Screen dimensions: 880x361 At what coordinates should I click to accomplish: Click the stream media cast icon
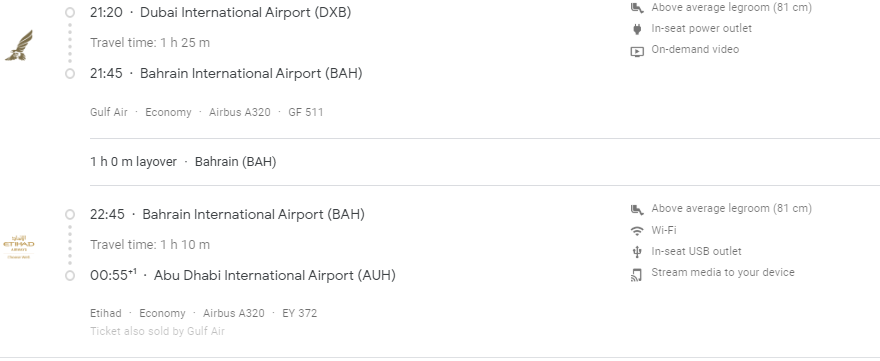(636, 275)
